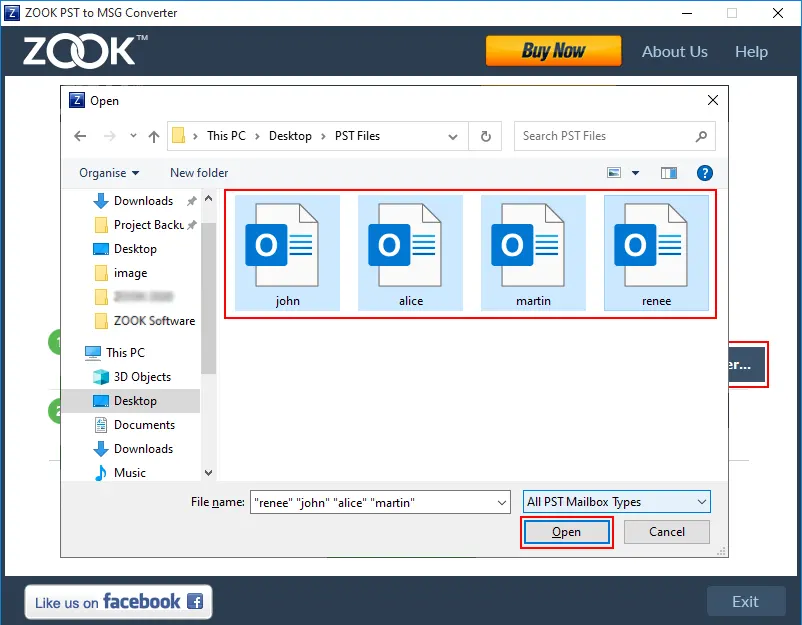The height and width of the screenshot is (625, 802).
Task: Open Documents in navigation pane
Action: click(144, 425)
